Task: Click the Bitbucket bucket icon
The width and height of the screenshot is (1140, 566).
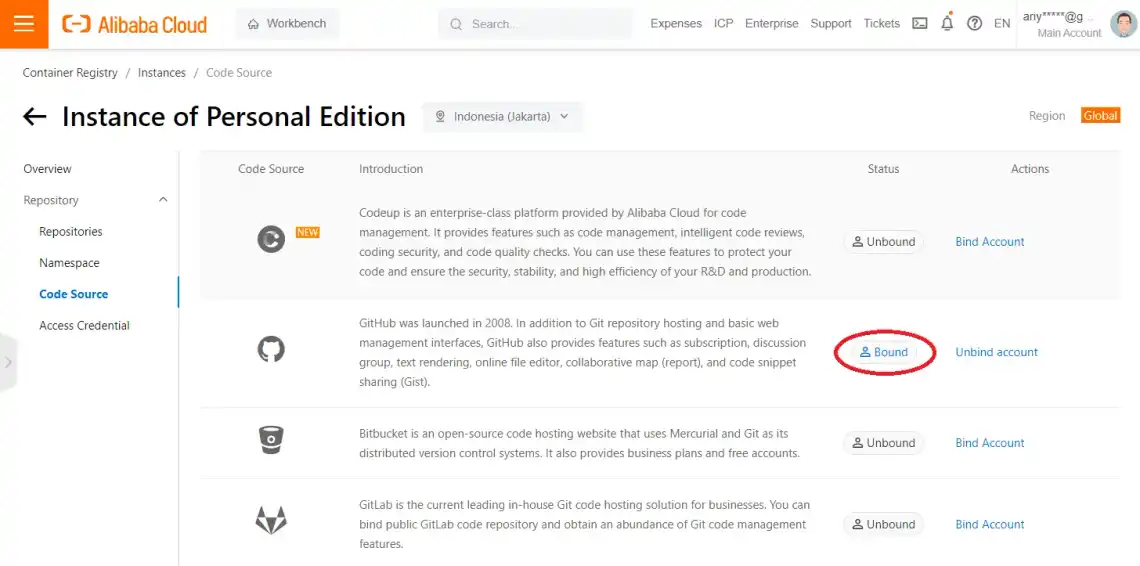Action: point(271,440)
